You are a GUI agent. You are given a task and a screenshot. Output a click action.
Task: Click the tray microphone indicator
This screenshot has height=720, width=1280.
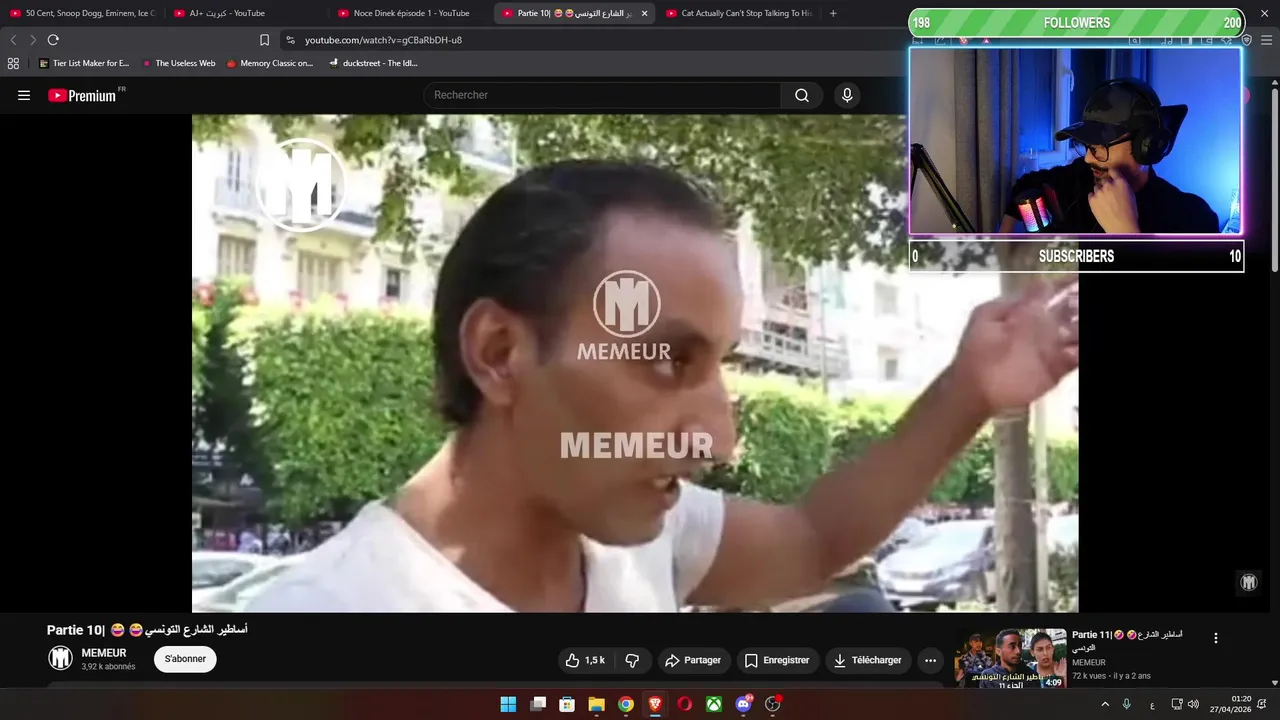1127,704
